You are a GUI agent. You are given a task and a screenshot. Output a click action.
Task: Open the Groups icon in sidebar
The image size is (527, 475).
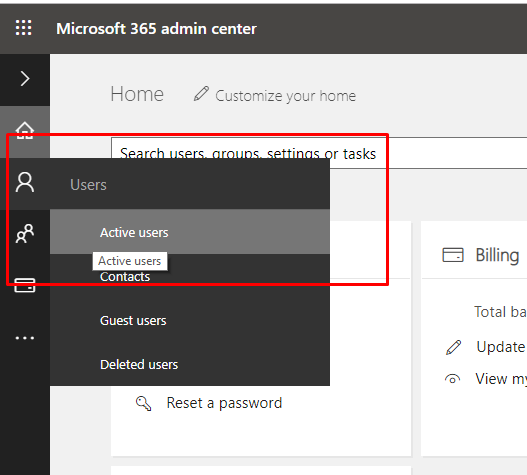click(25, 234)
